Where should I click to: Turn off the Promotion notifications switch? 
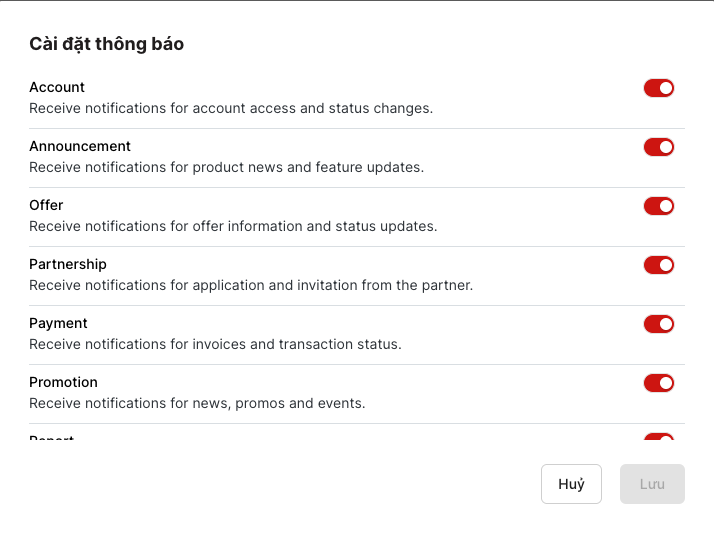[x=659, y=383]
